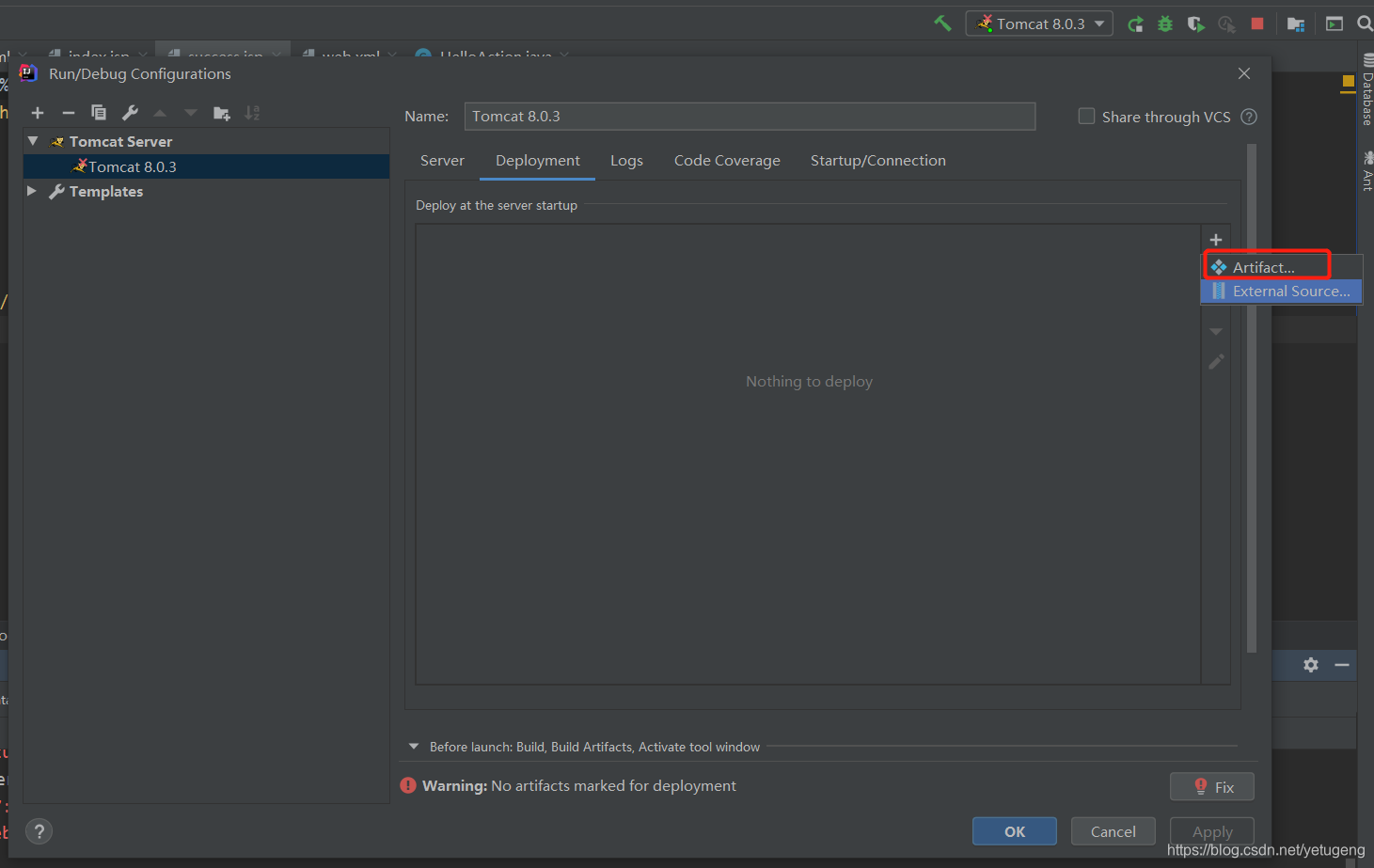Move configuration up arrow icon
This screenshot has height=868, width=1374.
[x=160, y=113]
